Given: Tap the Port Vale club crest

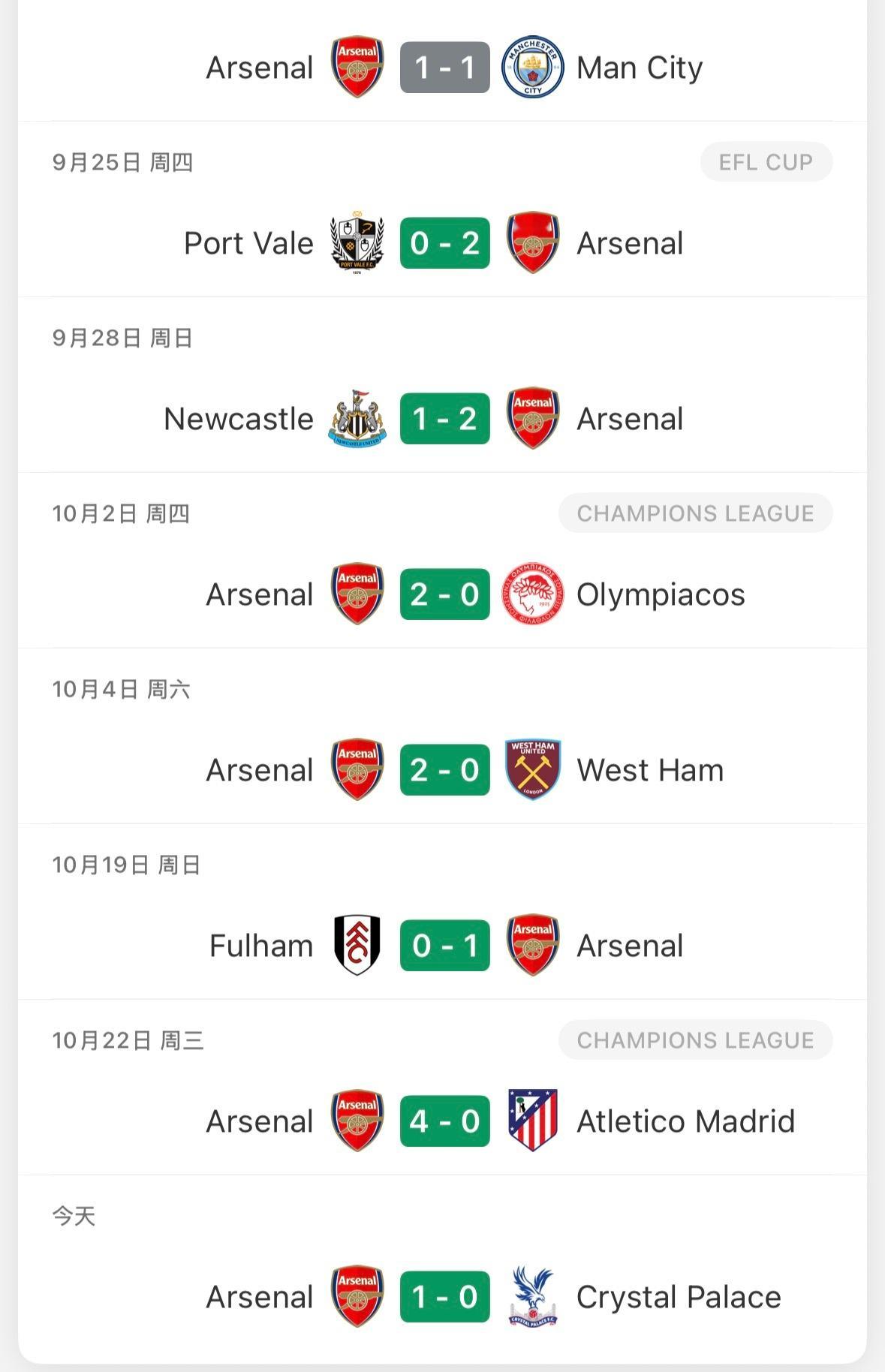Looking at the screenshot, I should tap(357, 243).
